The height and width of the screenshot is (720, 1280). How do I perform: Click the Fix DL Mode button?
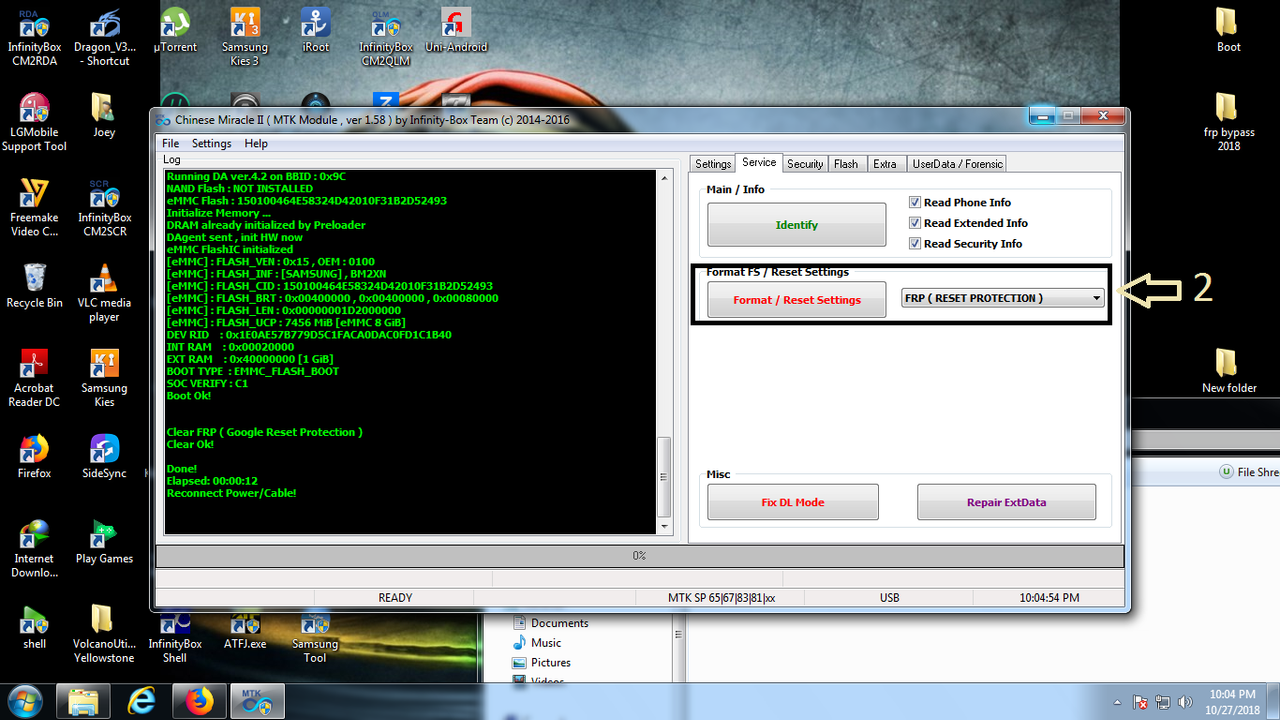click(793, 502)
